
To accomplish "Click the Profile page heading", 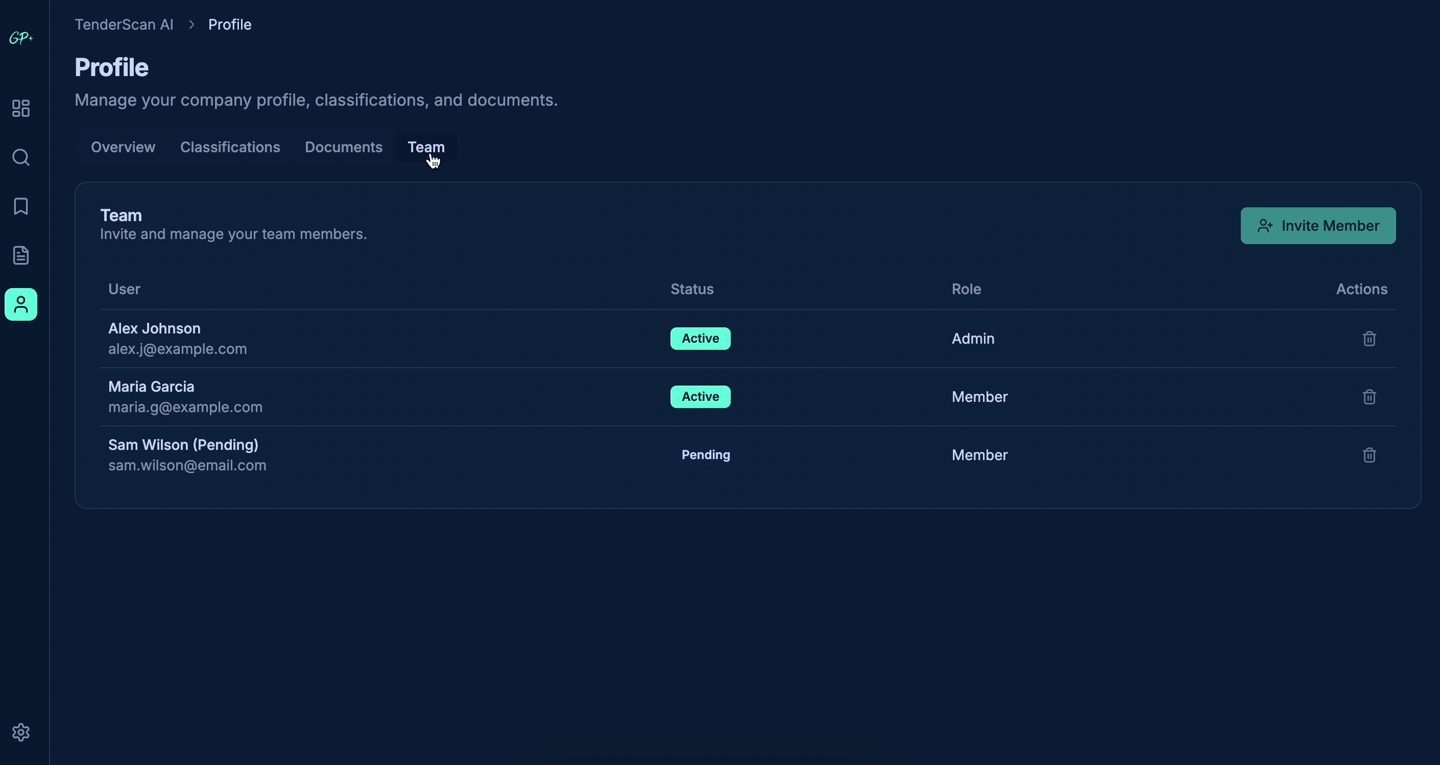I will [x=111, y=67].
